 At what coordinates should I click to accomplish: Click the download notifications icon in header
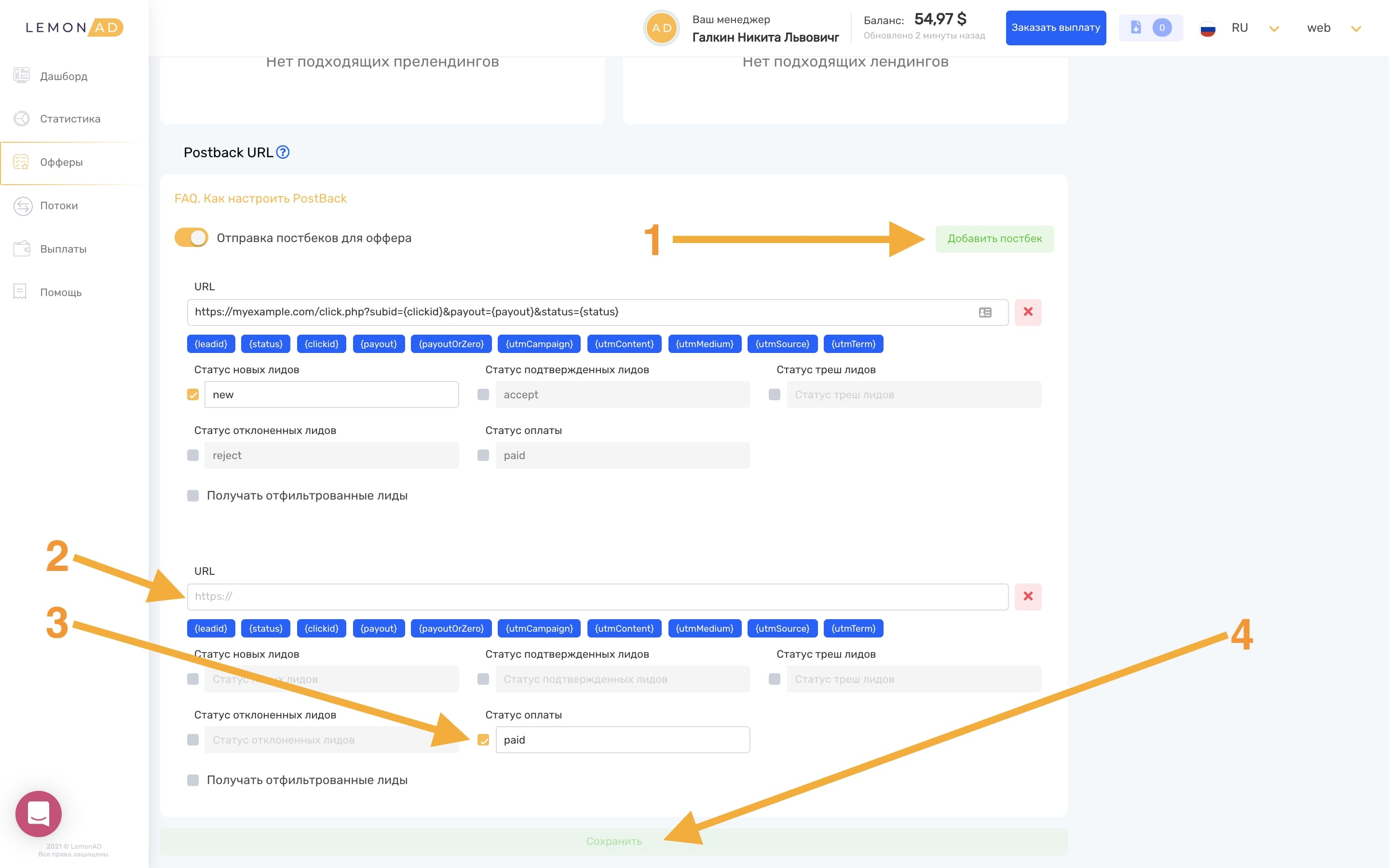[1136, 27]
